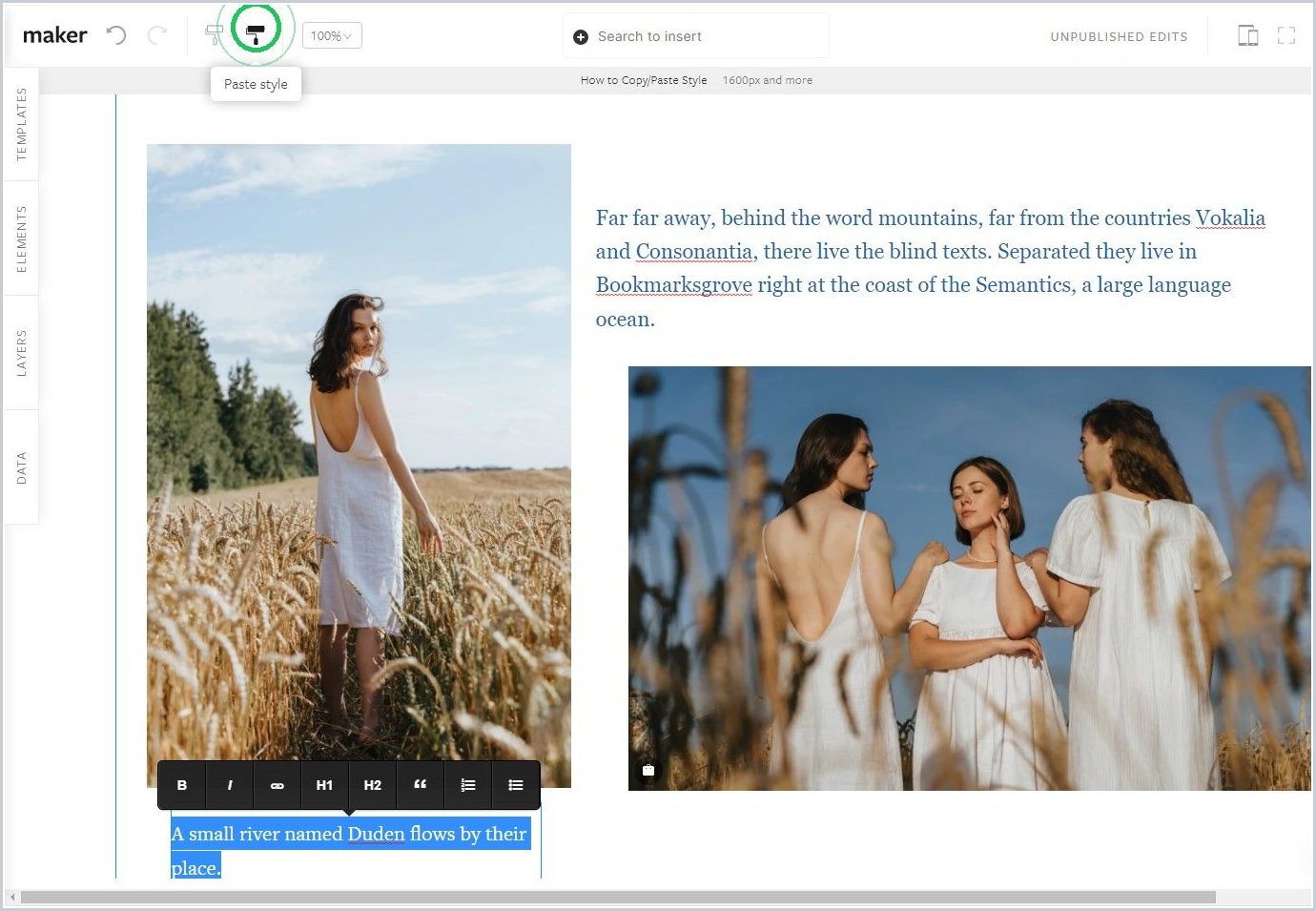Apply H2 heading style
Image resolution: width=1316 pixels, height=911 pixels.
[x=373, y=785]
